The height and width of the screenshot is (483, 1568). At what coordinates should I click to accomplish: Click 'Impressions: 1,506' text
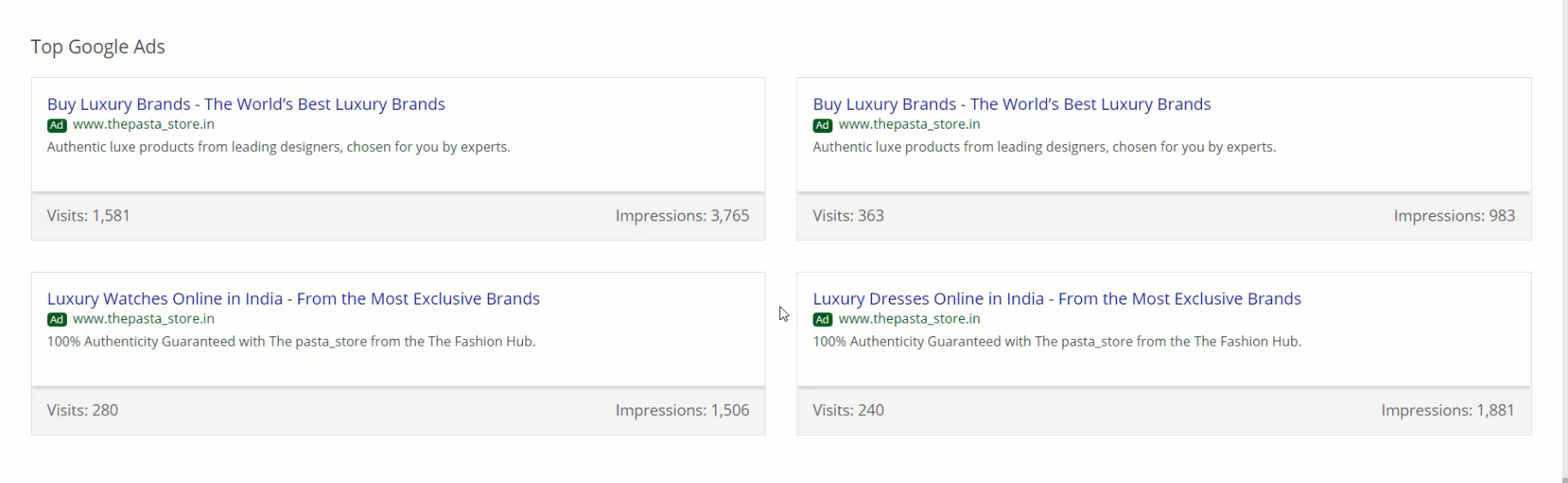[x=682, y=411]
